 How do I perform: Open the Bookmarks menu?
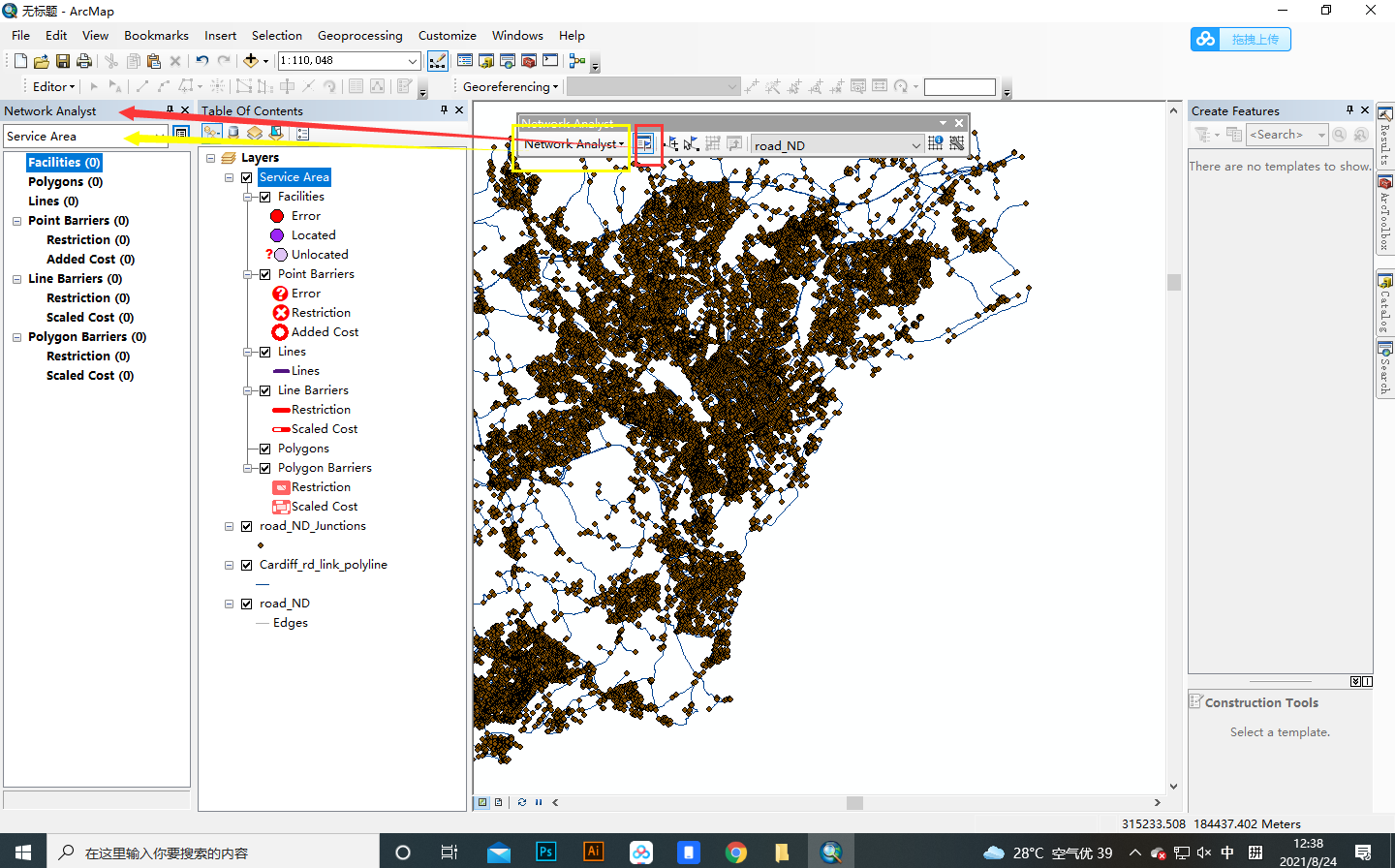tap(156, 35)
